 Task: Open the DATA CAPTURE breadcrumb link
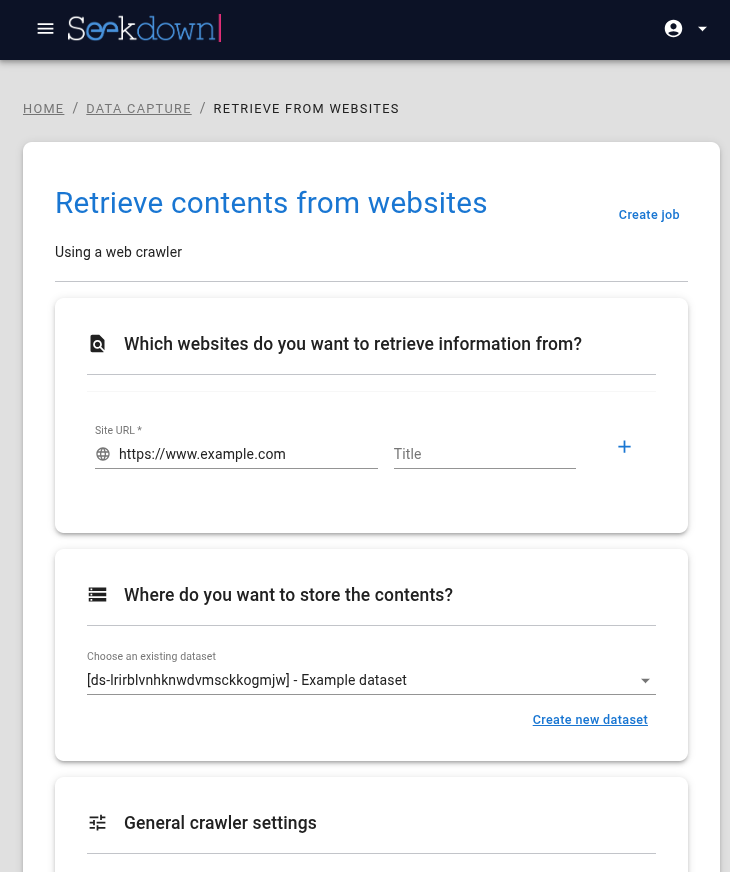click(138, 108)
